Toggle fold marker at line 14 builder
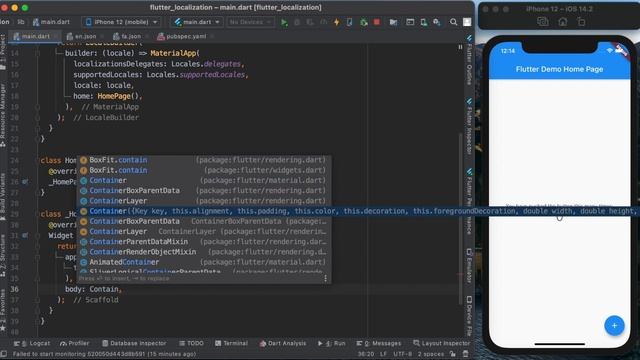The height and width of the screenshot is (360, 640). [x=37, y=53]
